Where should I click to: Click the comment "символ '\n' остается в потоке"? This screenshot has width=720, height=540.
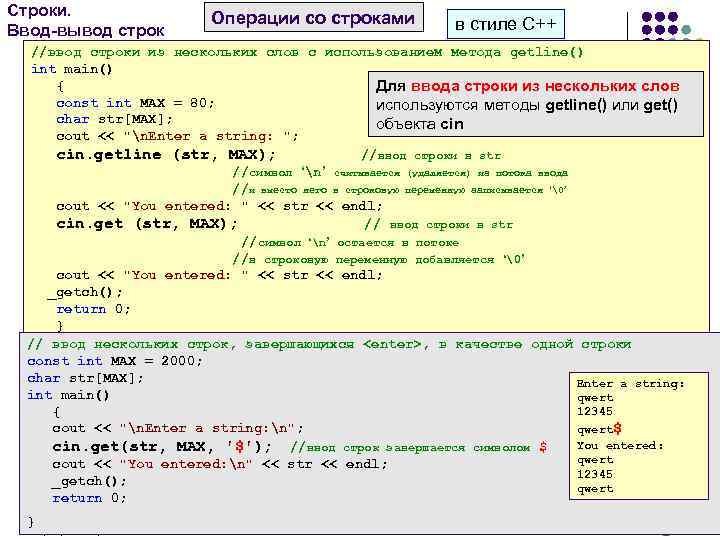pyautogui.click(x=350, y=242)
